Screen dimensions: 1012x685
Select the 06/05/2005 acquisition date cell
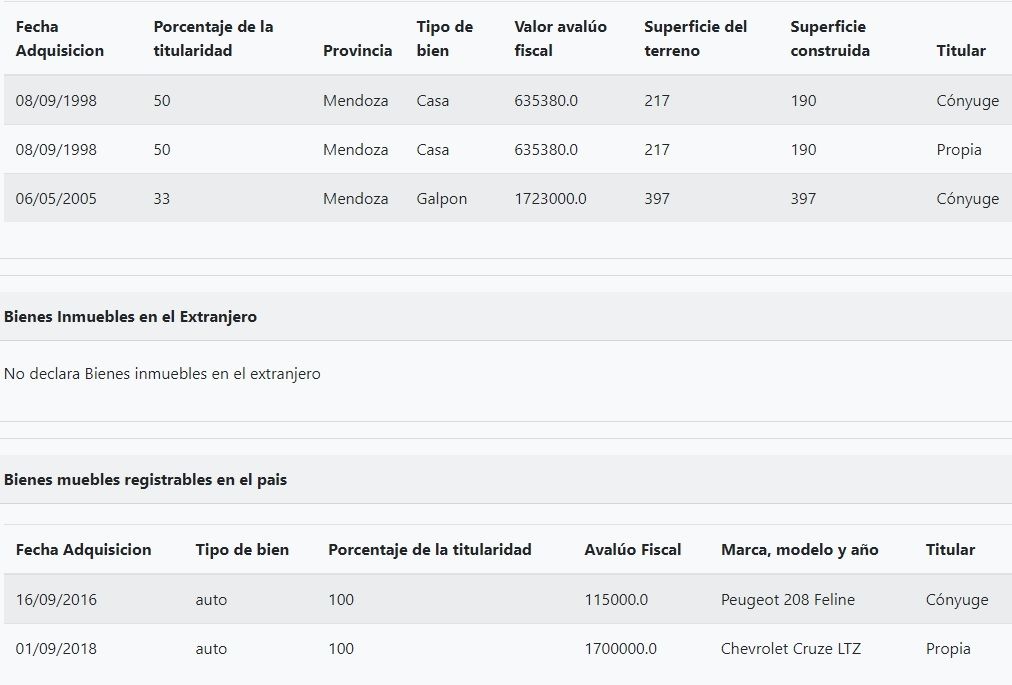(x=56, y=199)
